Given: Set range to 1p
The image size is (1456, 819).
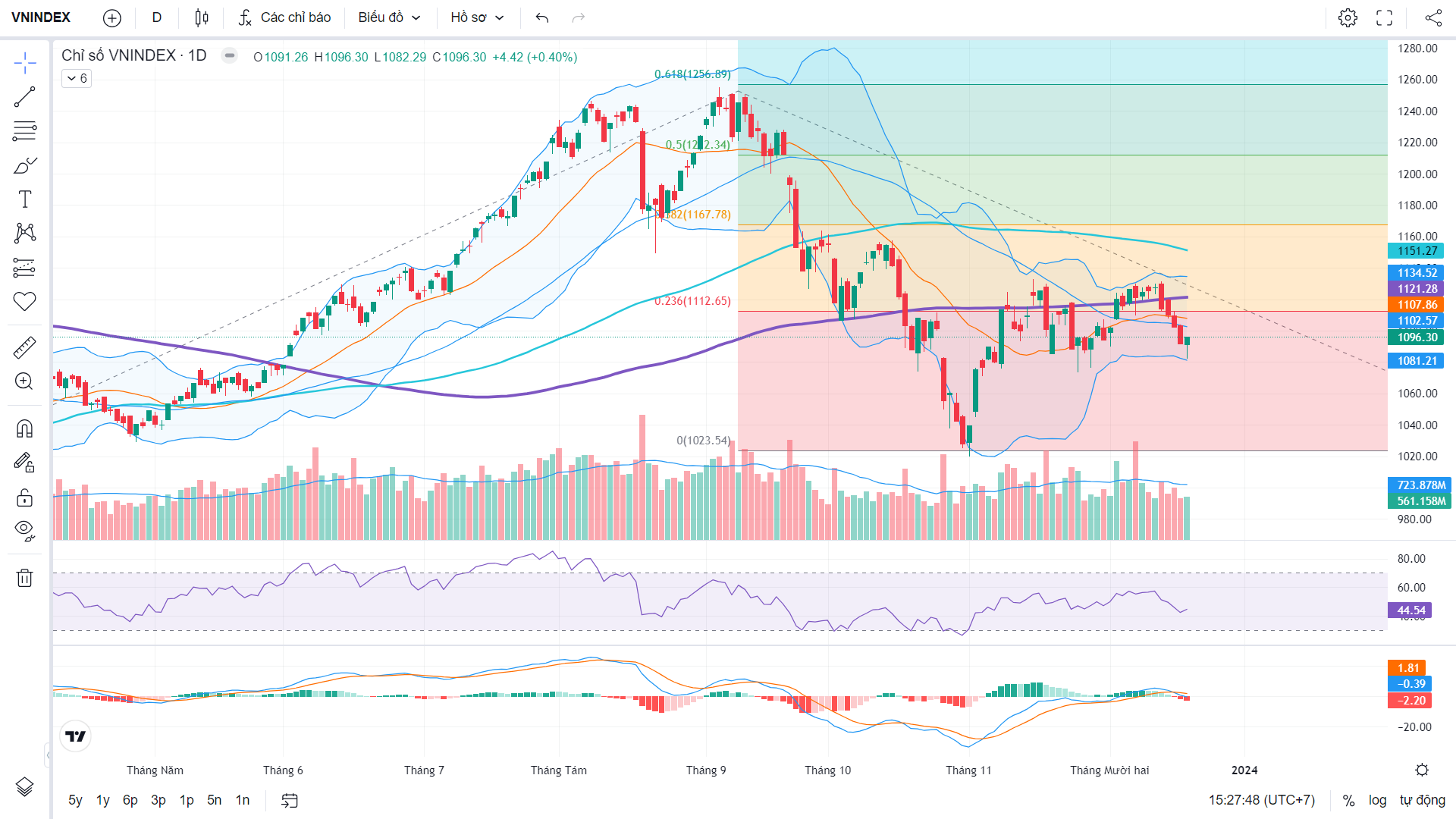Looking at the screenshot, I should pyautogui.click(x=187, y=800).
